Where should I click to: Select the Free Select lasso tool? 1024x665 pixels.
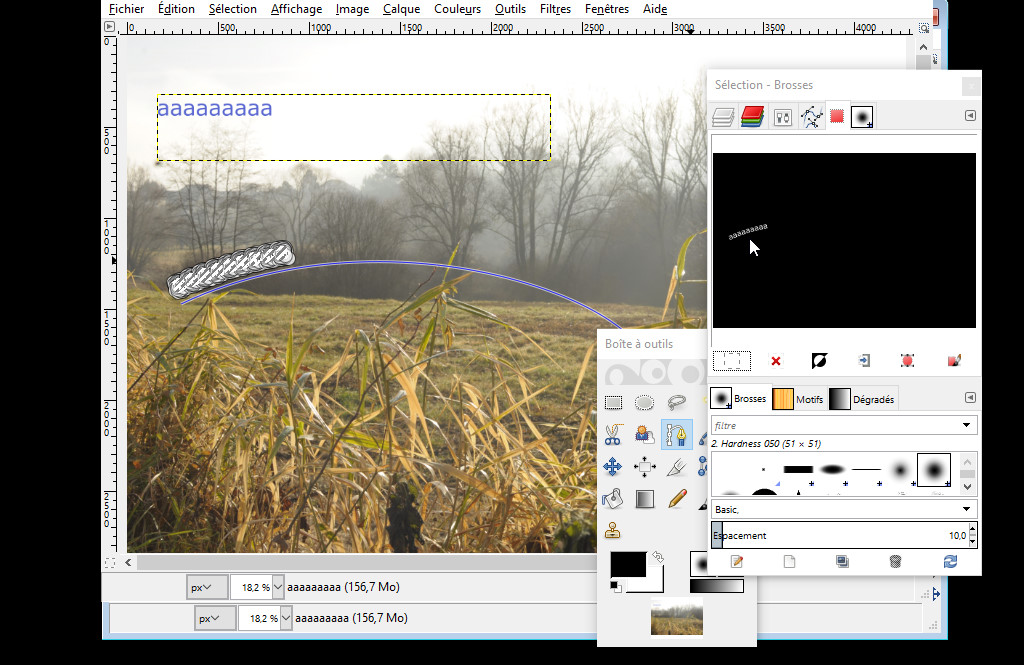[x=677, y=402]
